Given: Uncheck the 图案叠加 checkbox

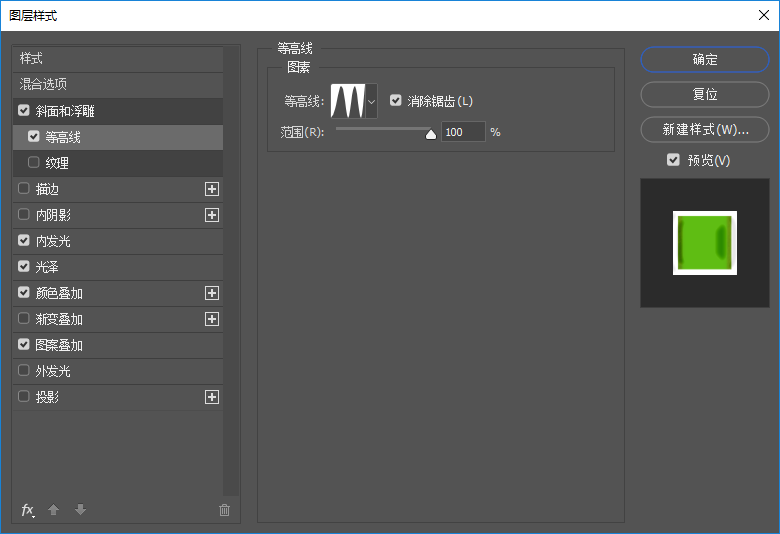Looking at the screenshot, I should pos(24,344).
